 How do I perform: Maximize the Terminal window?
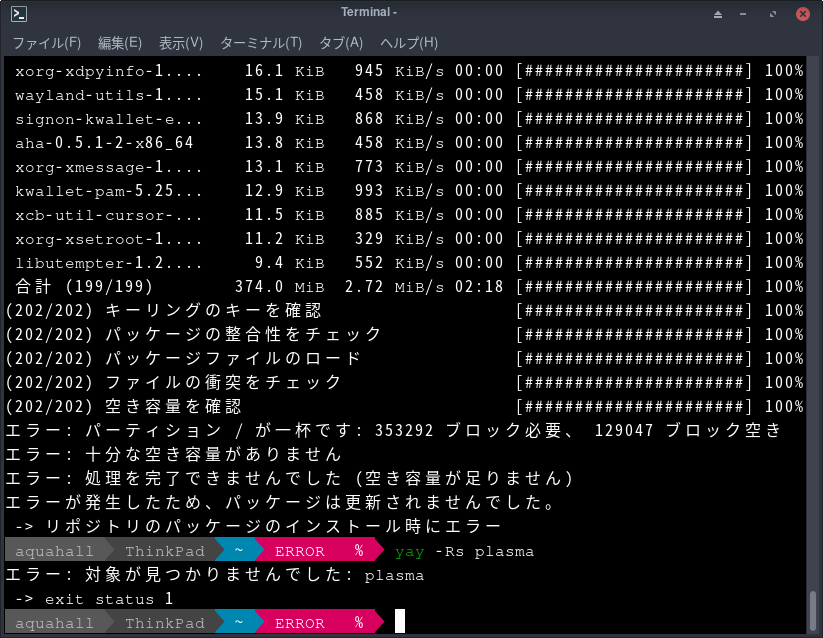coord(775,14)
